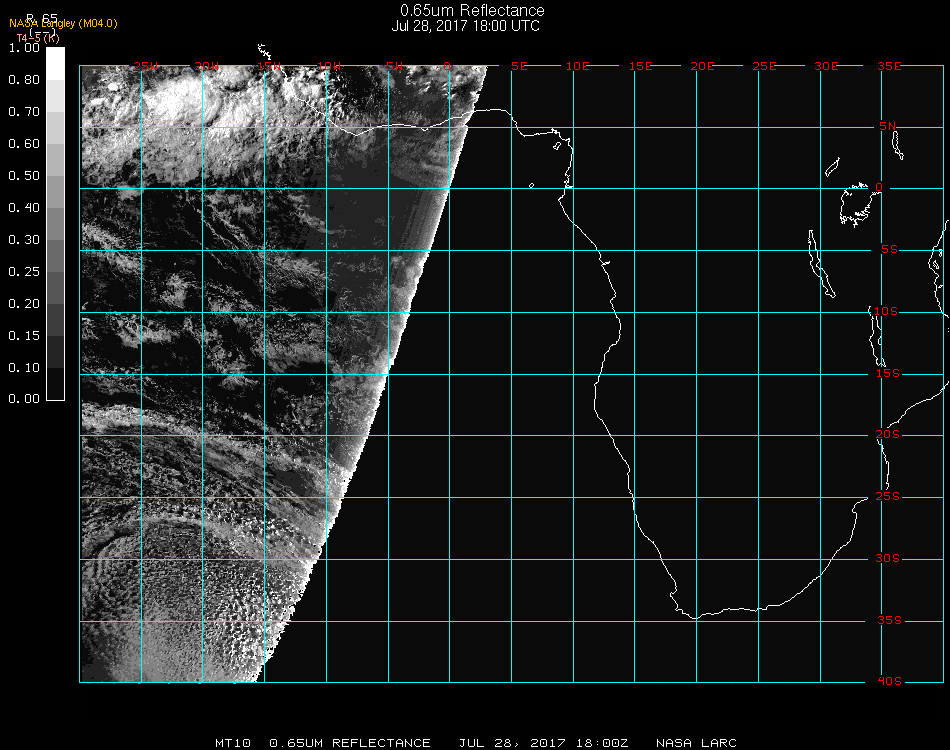This screenshot has width=950, height=750.
Task: Click the "10W" longitude label
Action: coord(330,66)
